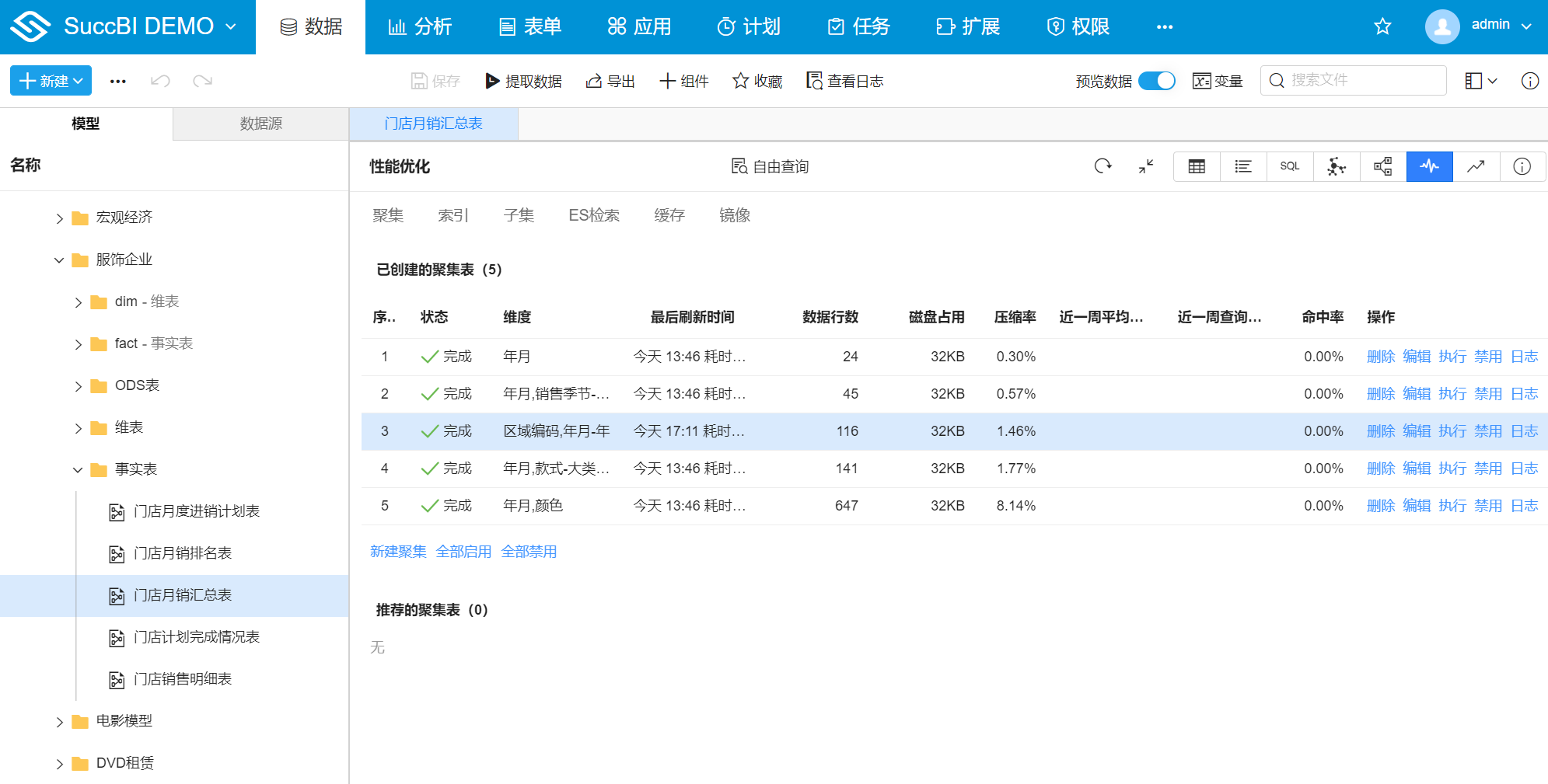1548x784 pixels.
Task: Click 全部禁用 to disable all aggregations
Action: 529,551
